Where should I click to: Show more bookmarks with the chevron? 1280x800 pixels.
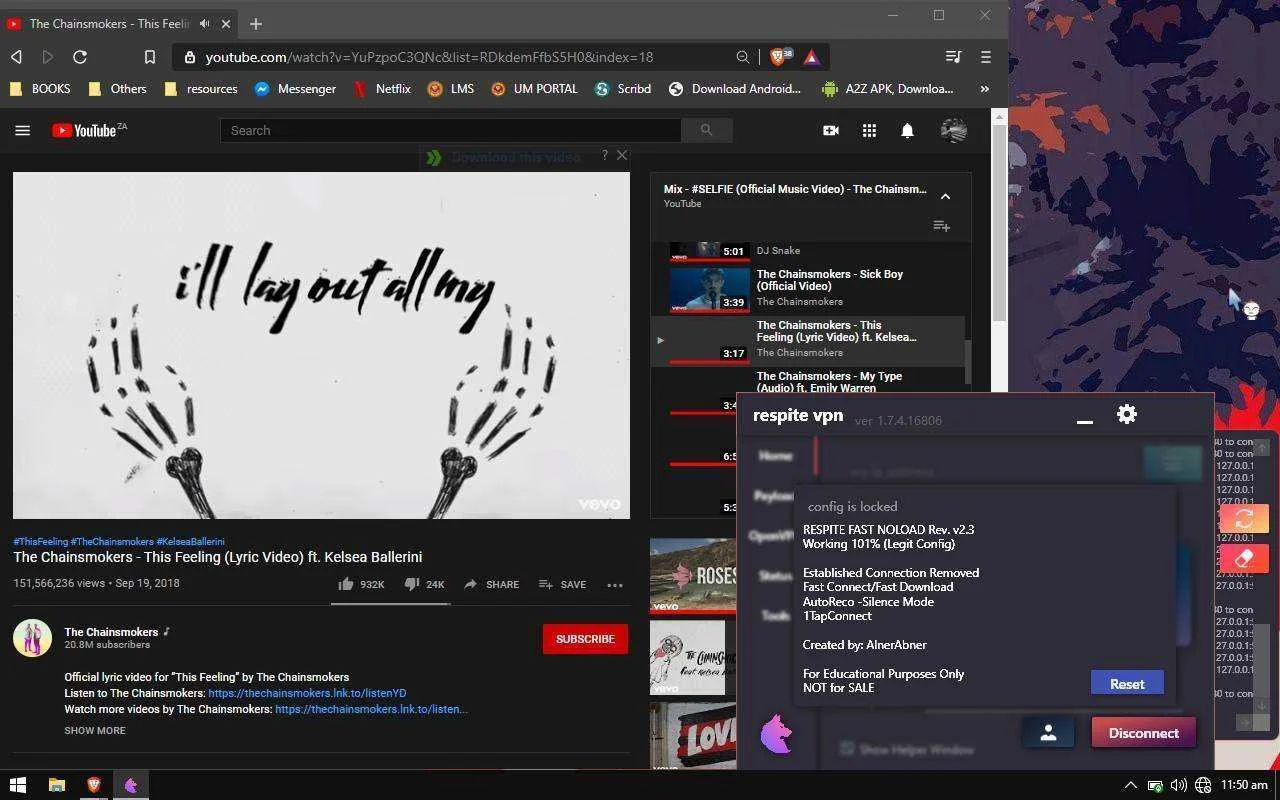tap(985, 89)
